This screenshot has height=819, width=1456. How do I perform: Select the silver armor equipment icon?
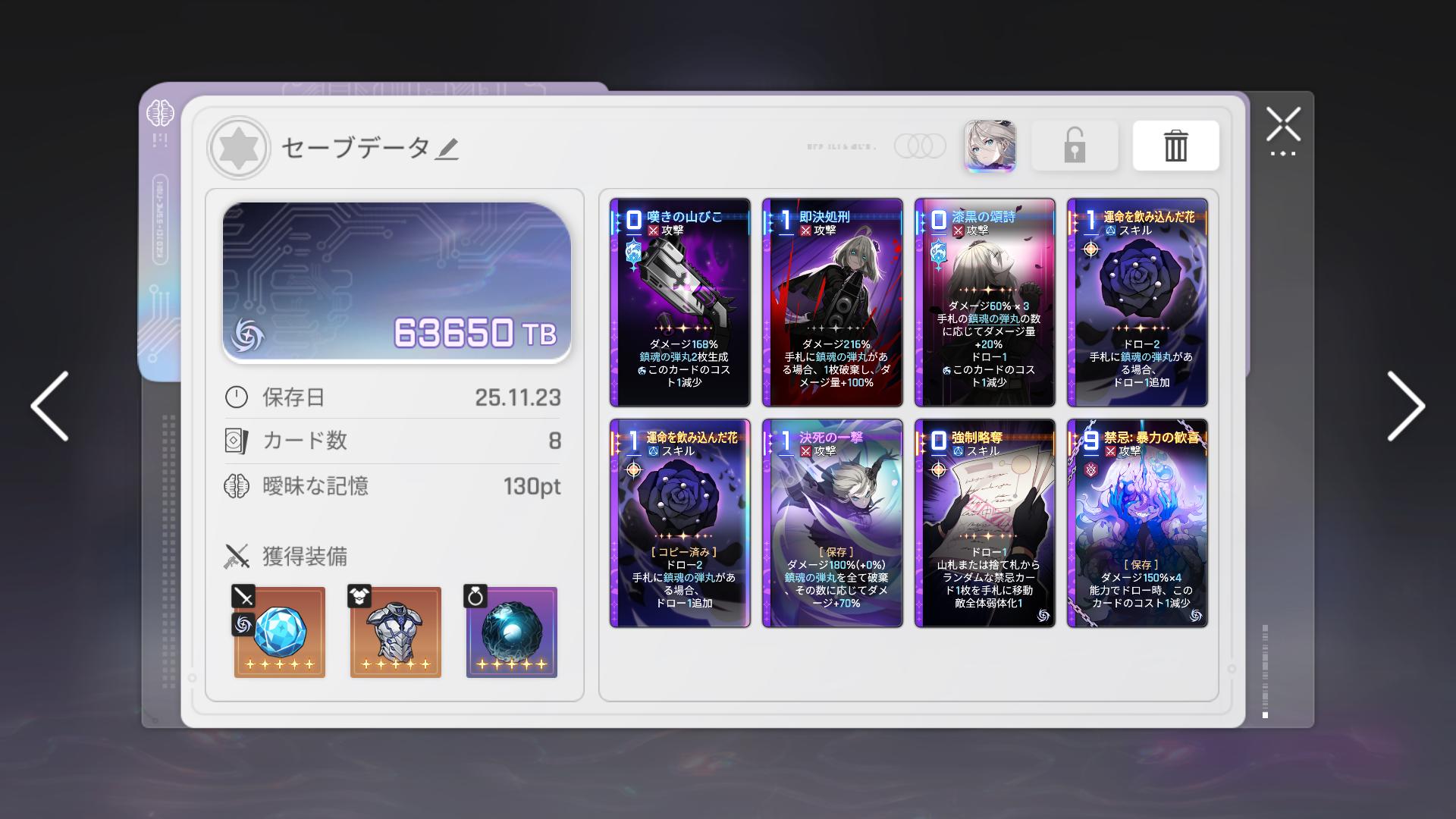tap(395, 632)
